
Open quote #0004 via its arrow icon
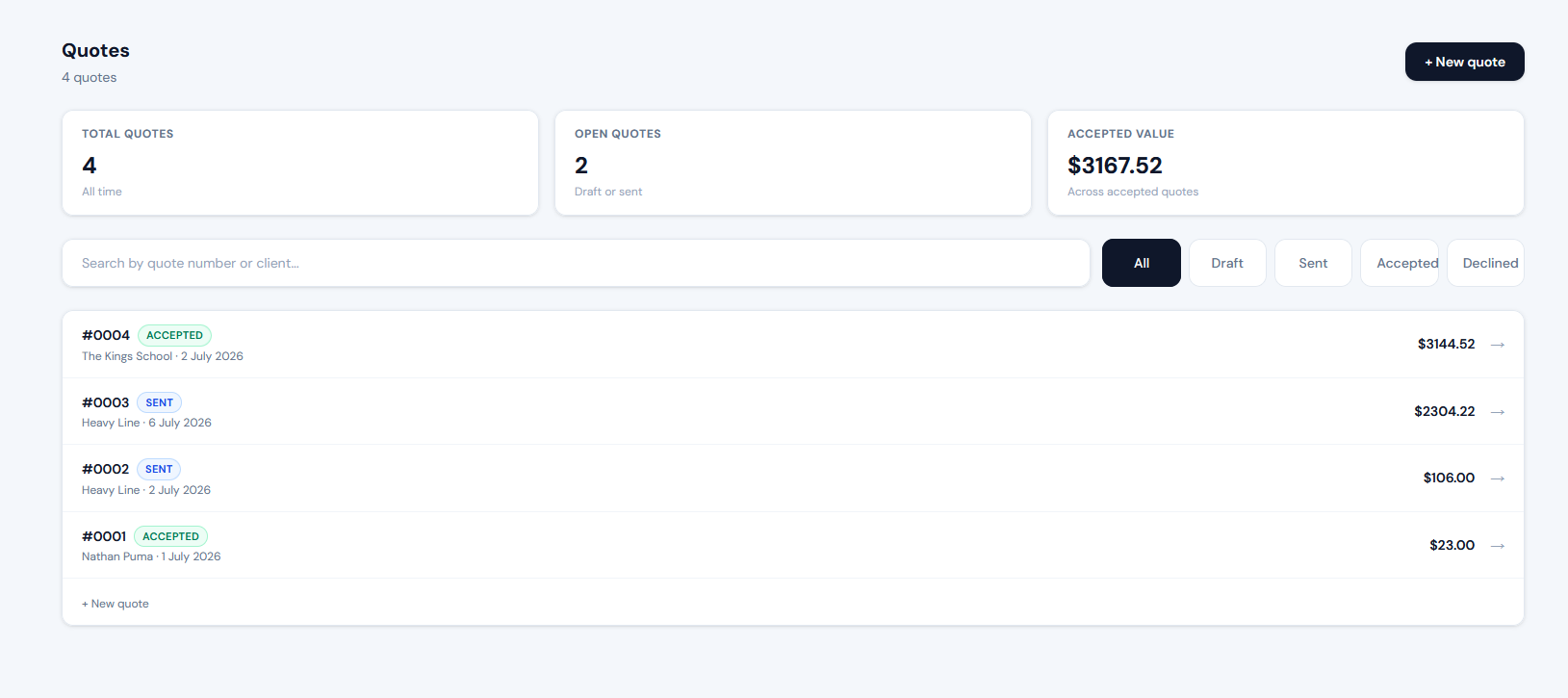tap(1498, 345)
